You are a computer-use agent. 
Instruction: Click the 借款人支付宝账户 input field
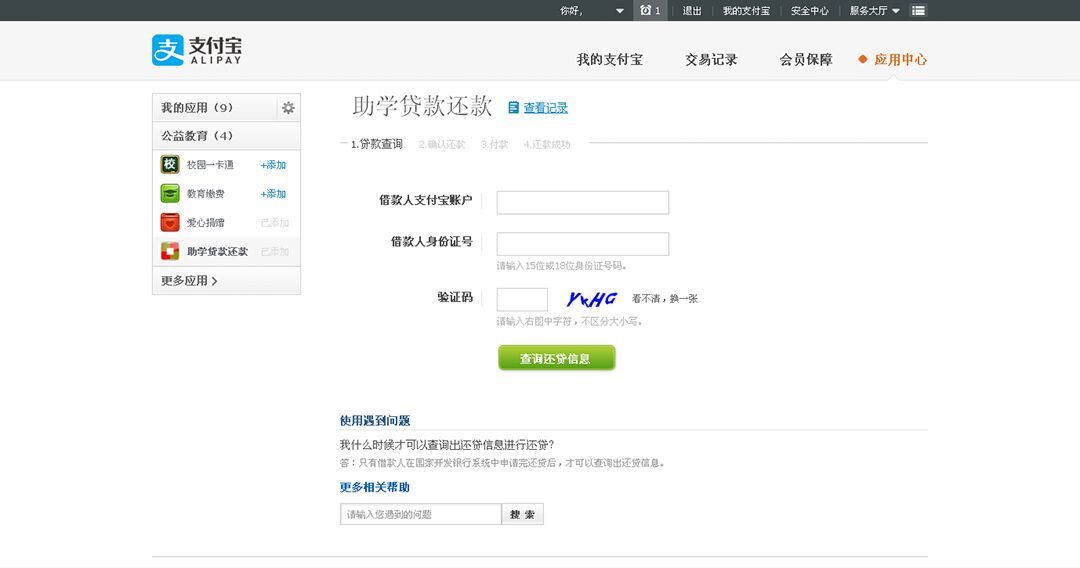click(582, 202)
